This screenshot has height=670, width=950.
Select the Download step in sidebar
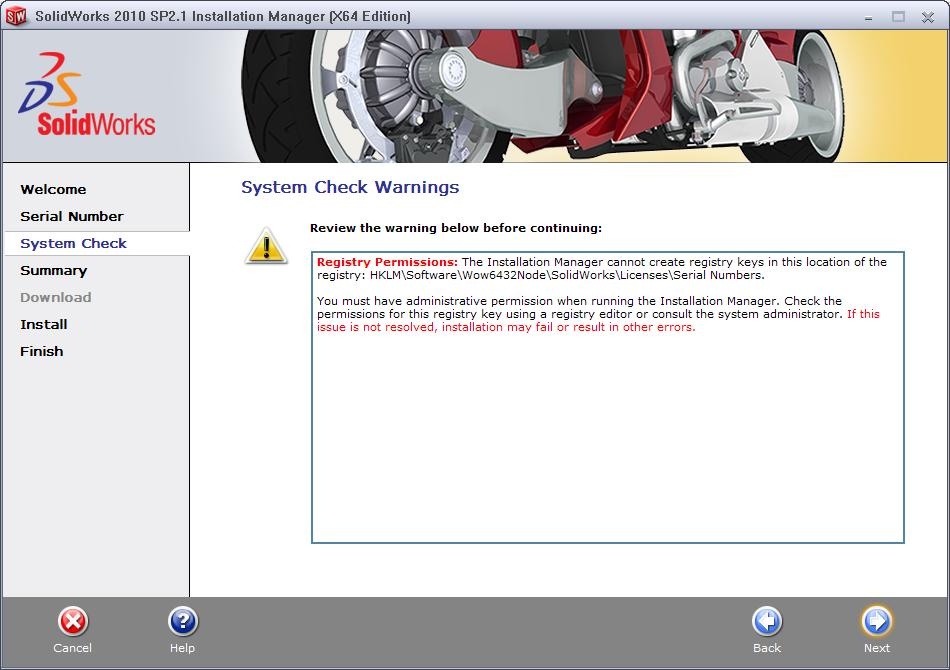tap(56, 297)
